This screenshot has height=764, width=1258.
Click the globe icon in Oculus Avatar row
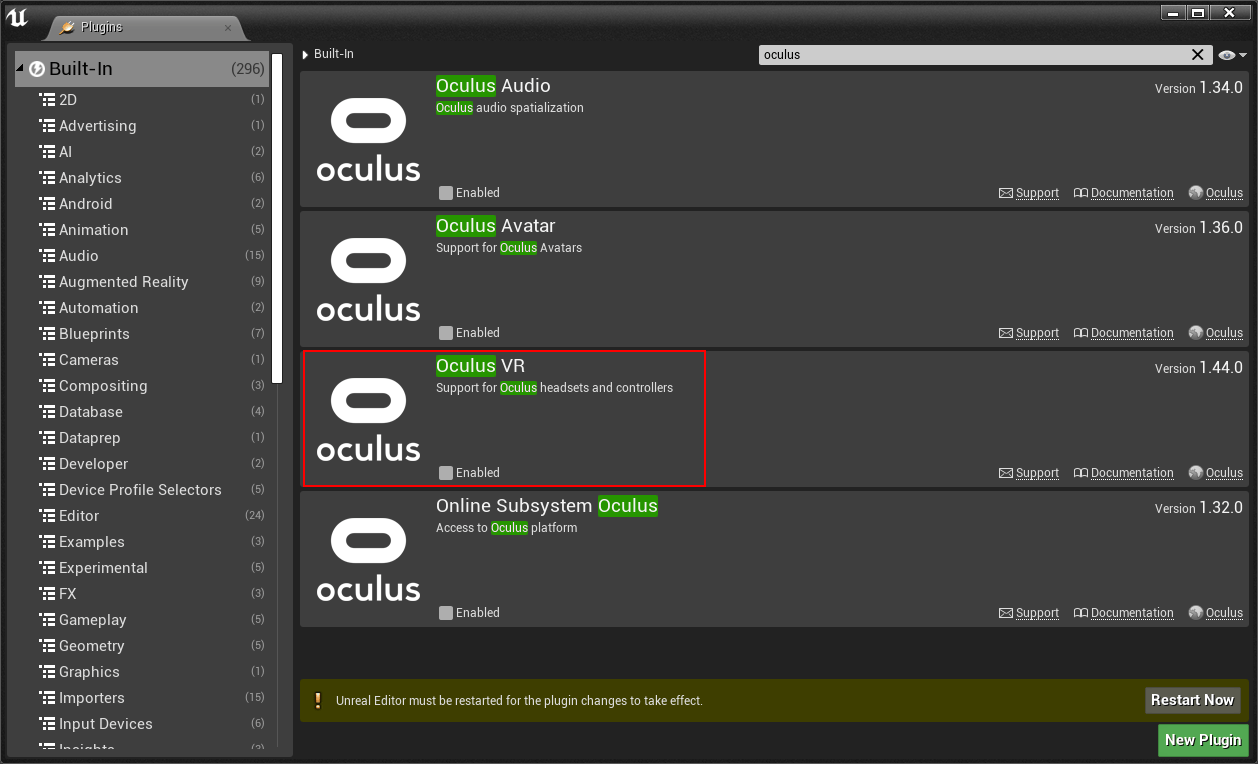pos(1196,333)
